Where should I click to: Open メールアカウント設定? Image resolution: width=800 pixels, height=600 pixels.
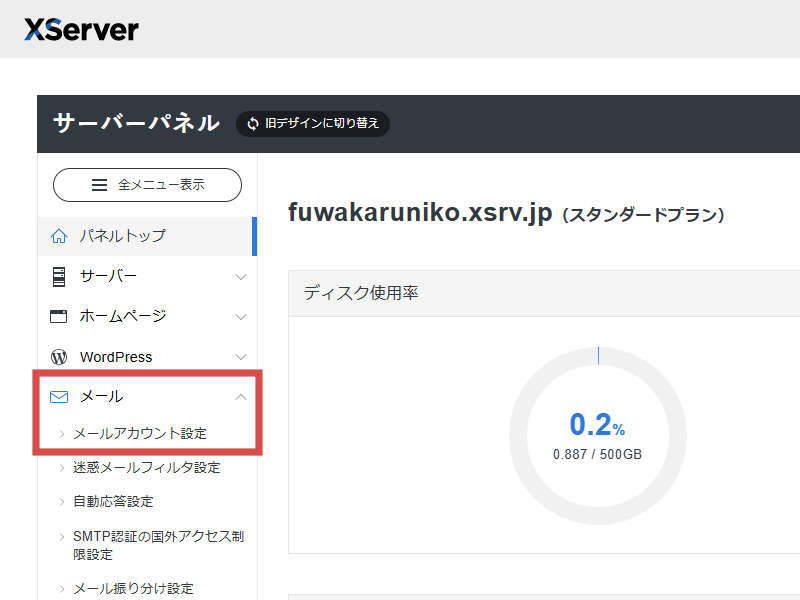click(x=140, y=434)
